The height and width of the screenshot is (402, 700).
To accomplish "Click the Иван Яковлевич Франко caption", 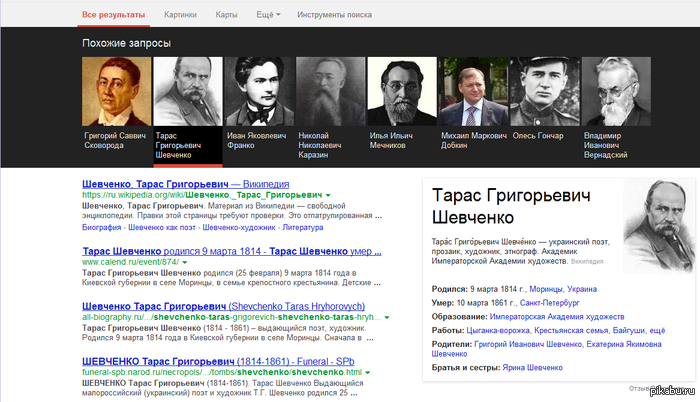I will pos(256,140).
